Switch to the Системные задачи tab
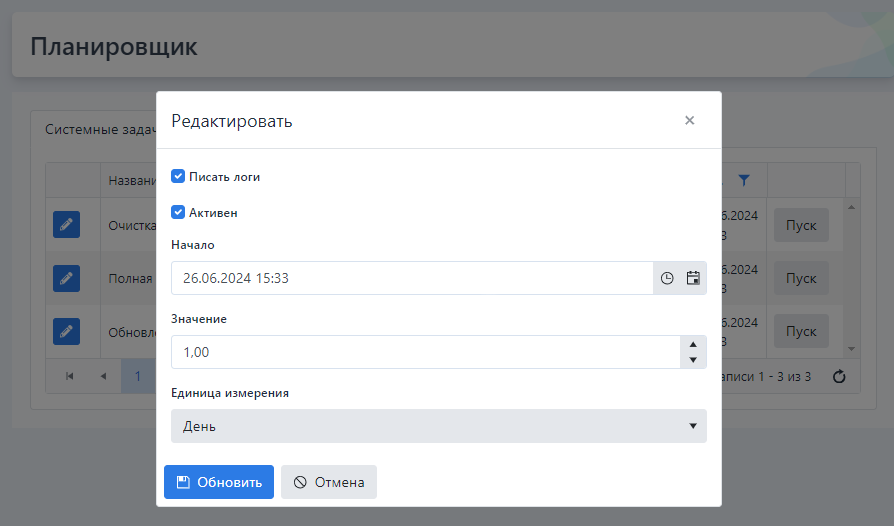 pyautogui.click(x=98, y=129)
